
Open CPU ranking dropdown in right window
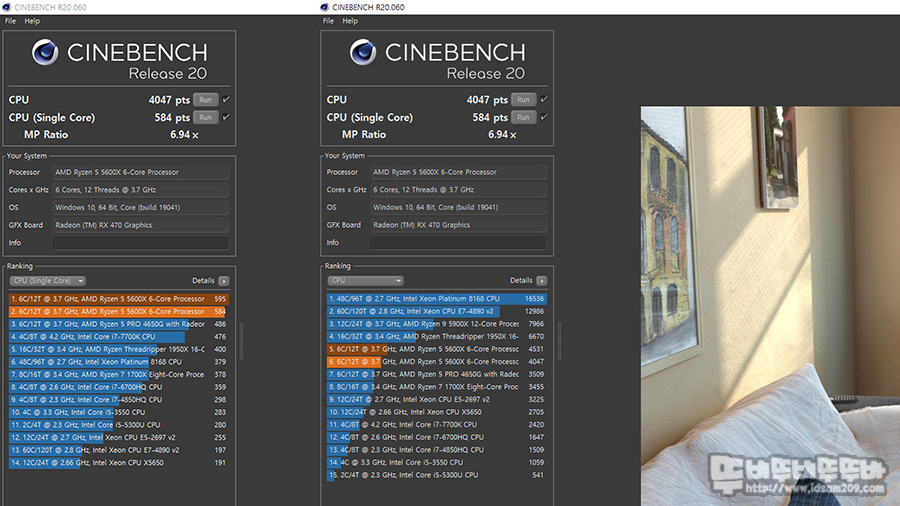(366, 281)
